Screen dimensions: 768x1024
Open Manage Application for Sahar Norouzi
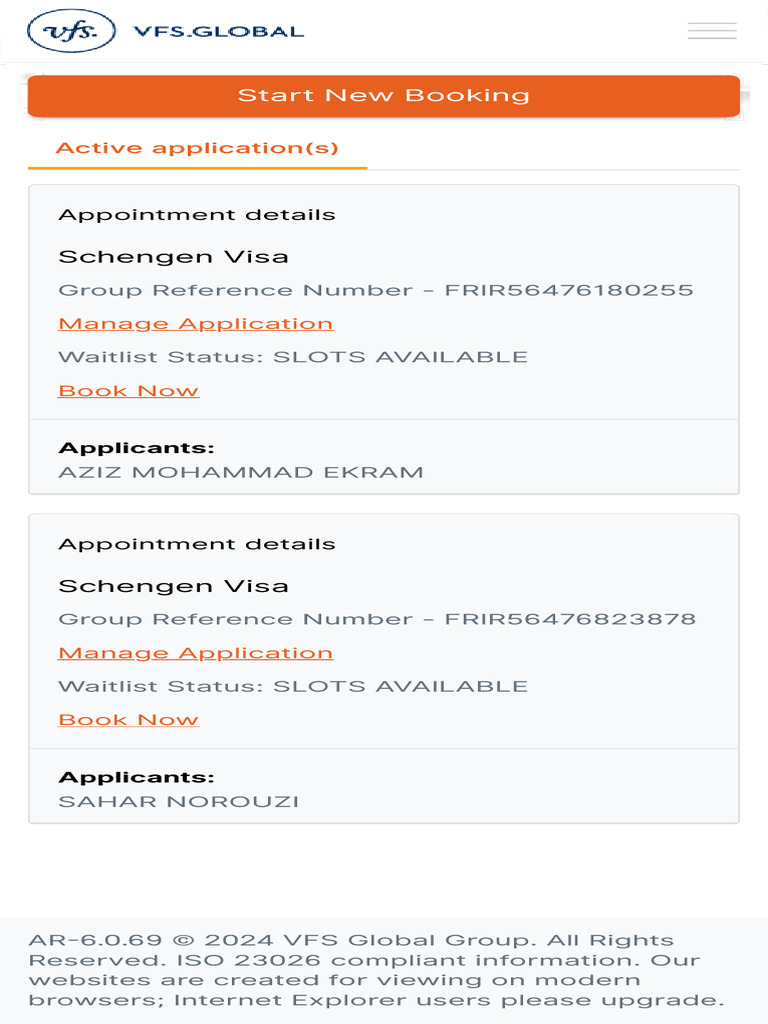pos(196,653)
